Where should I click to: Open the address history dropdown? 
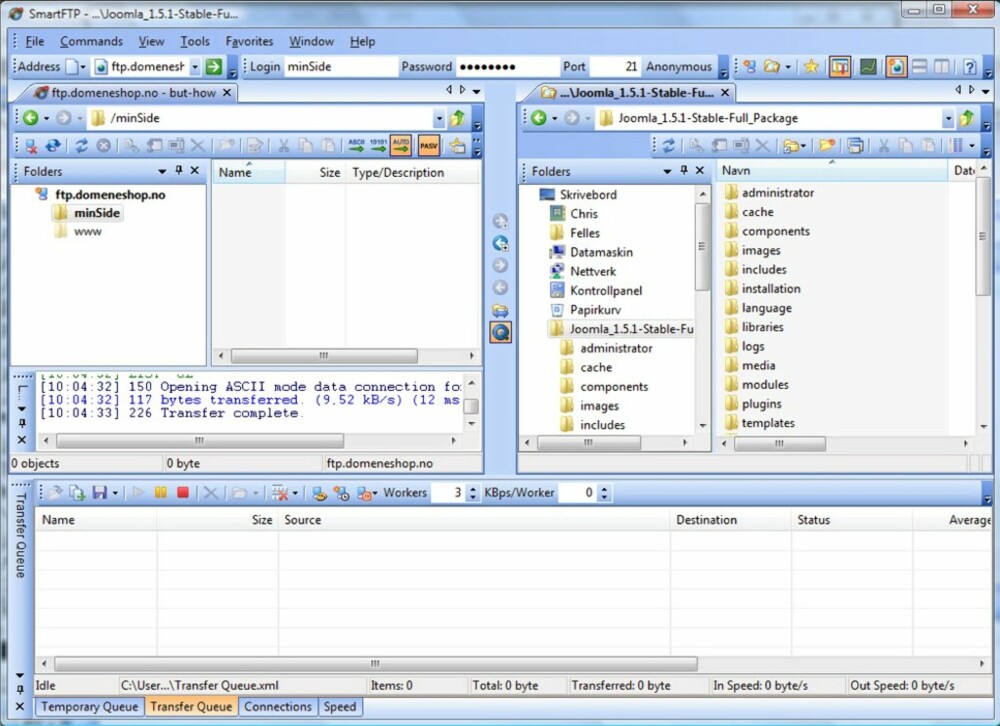[x=195, y=66]
